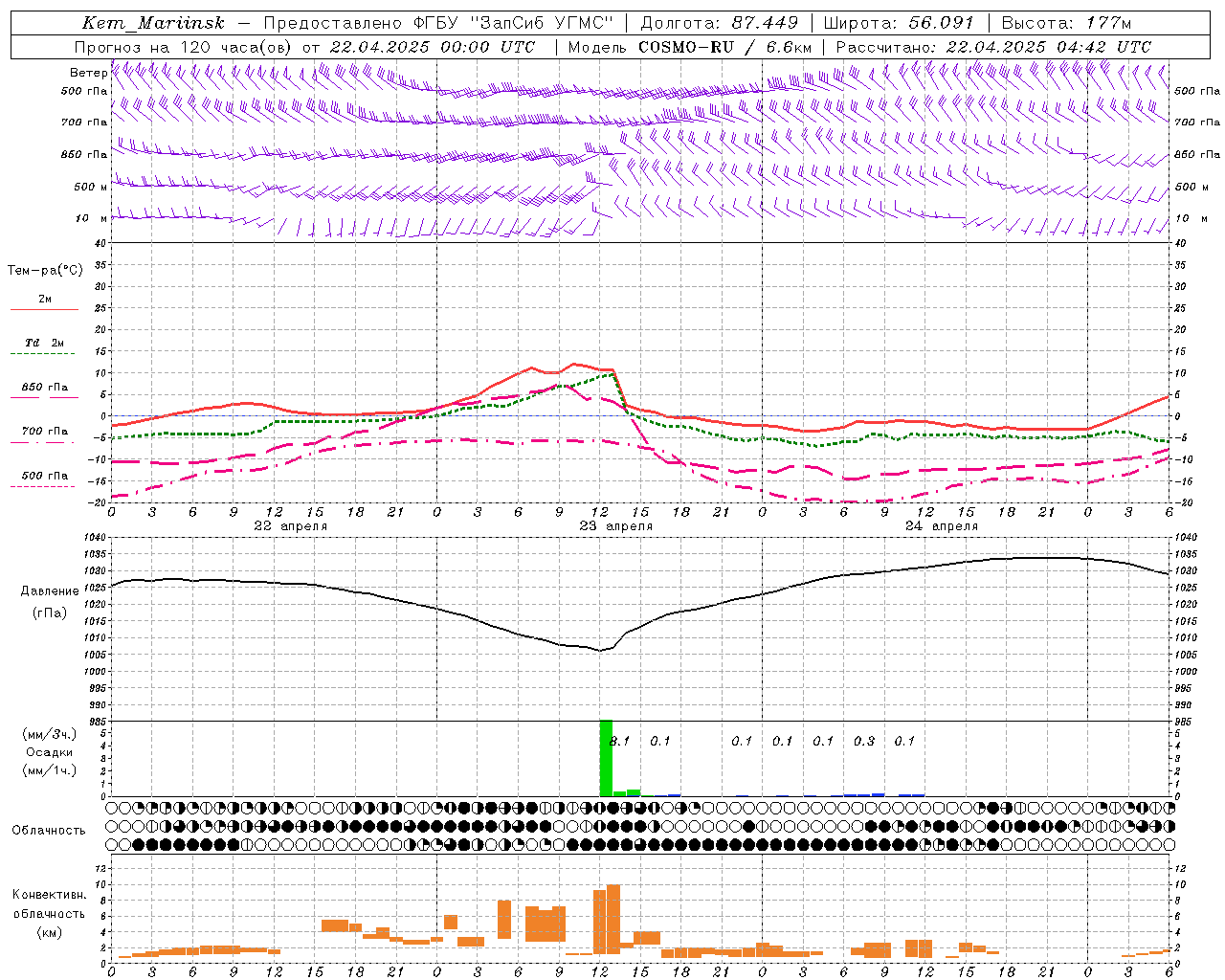The height and width of the screenshot is (980, 1225).
Task: Click the Облачность cloud cover label
Action: 49,830
